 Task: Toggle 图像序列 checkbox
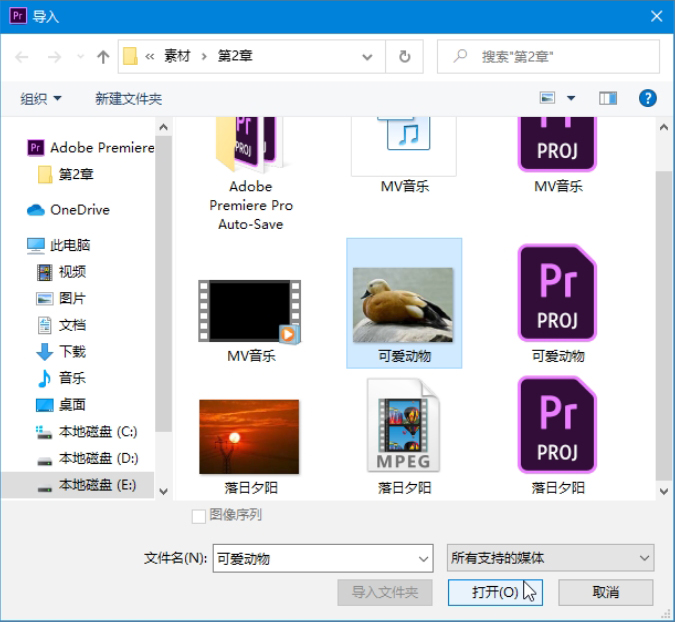click(198, 516)
